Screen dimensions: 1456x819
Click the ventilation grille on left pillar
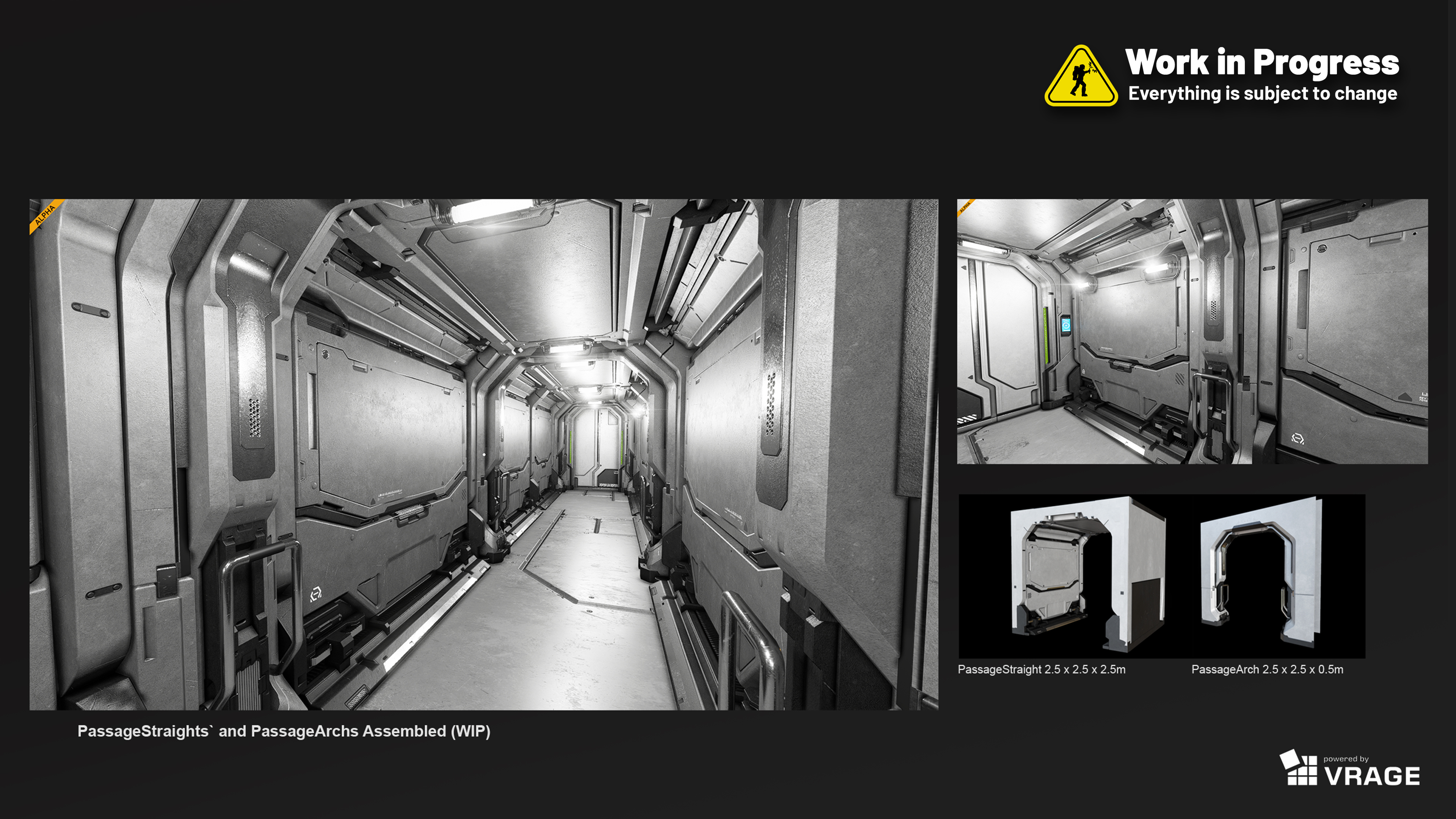coord(254,418)
